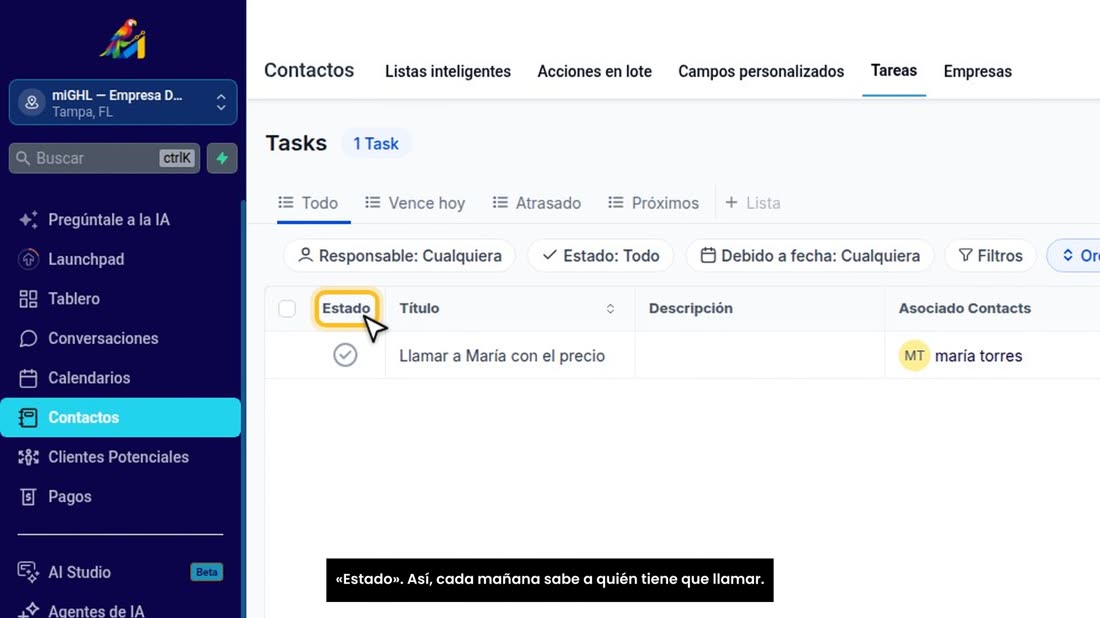
Task: Click the Agentes de IA sparkle icon
Action: pos(28,610)
